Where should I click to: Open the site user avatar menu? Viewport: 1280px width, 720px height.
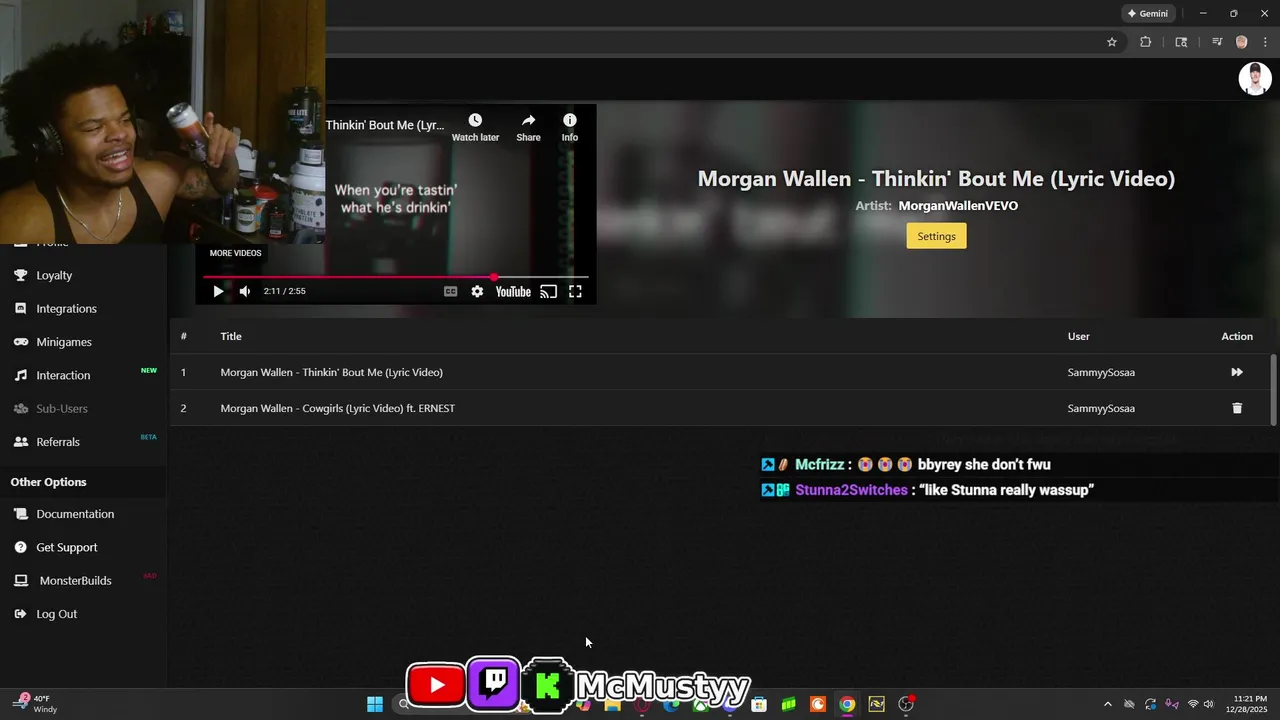(1255, 78)
